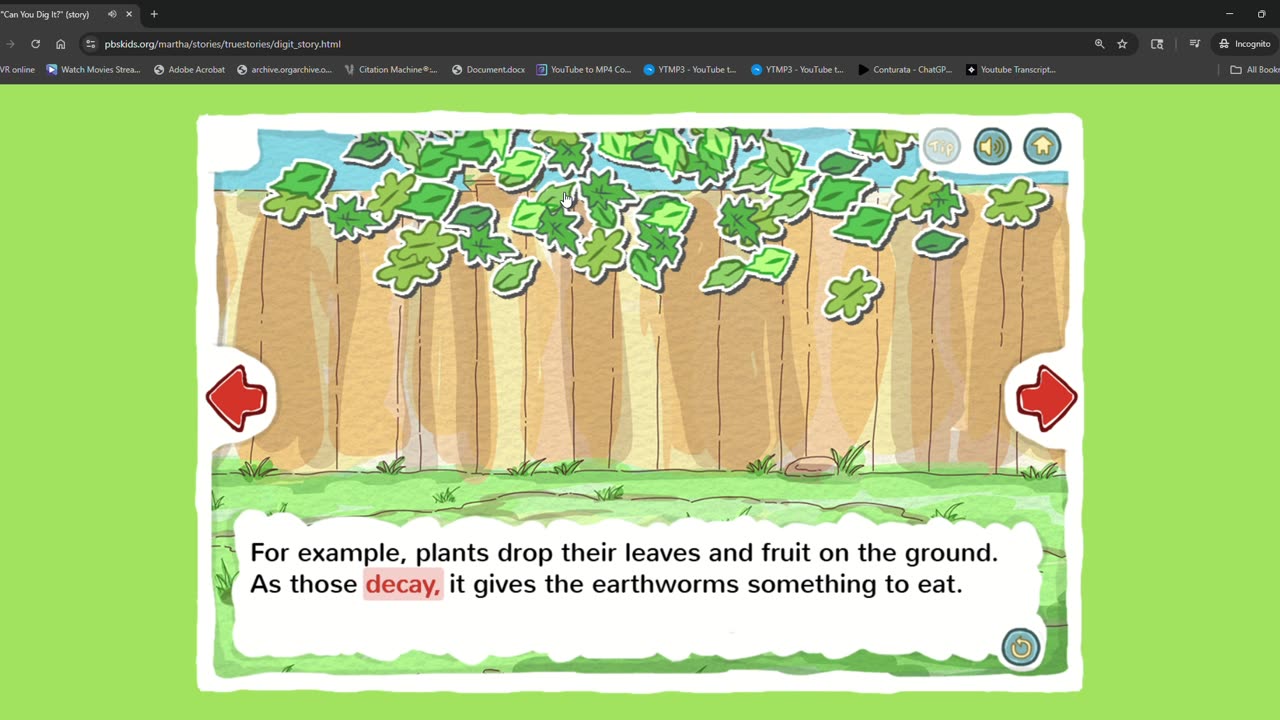Open the zoom magnifier in the address bar
Viewport: 1280px width, 720px height.
tap(1099, 44)
